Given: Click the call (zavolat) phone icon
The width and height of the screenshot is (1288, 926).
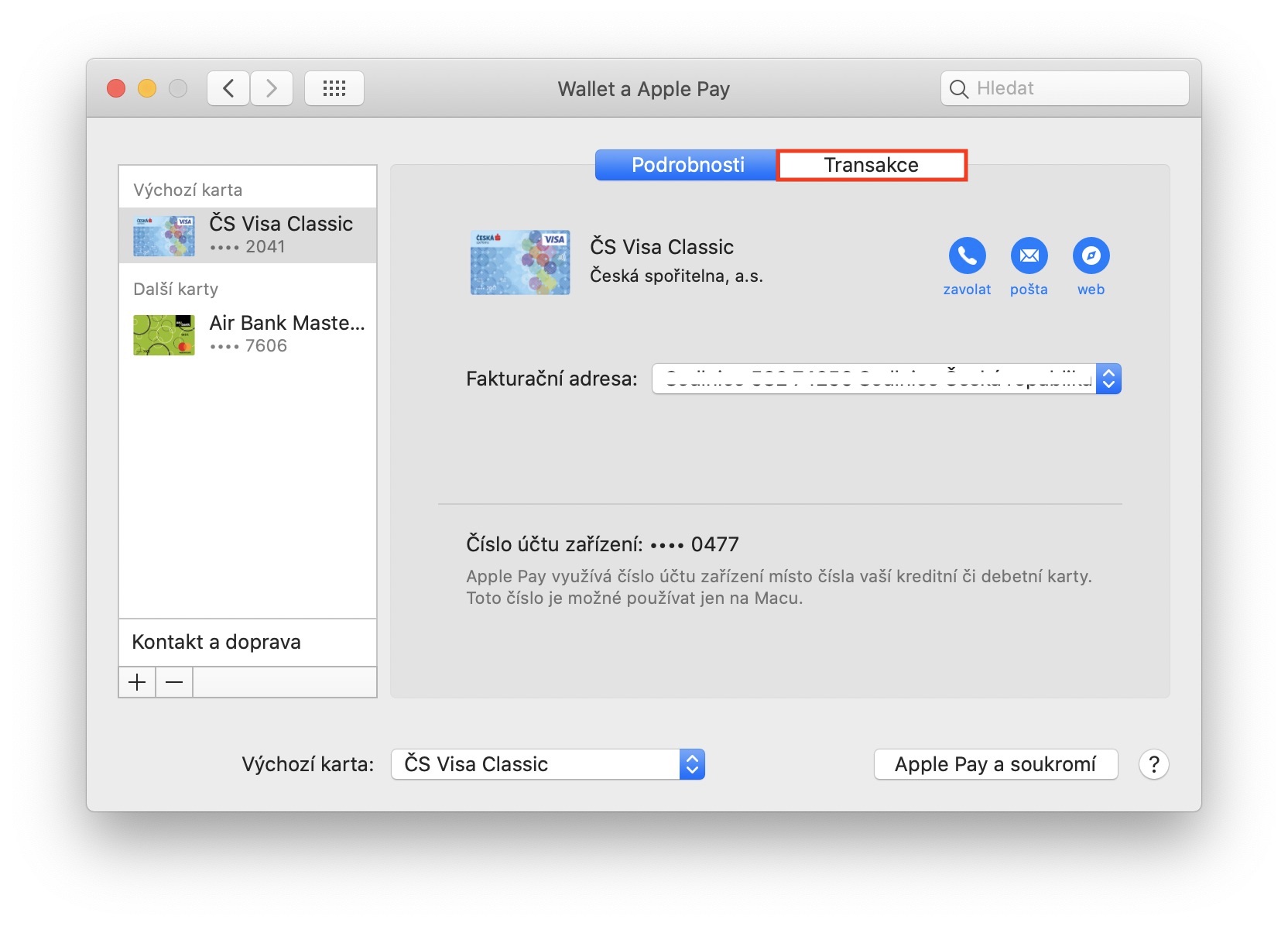Looking at the screenshot, I should 967,256.
